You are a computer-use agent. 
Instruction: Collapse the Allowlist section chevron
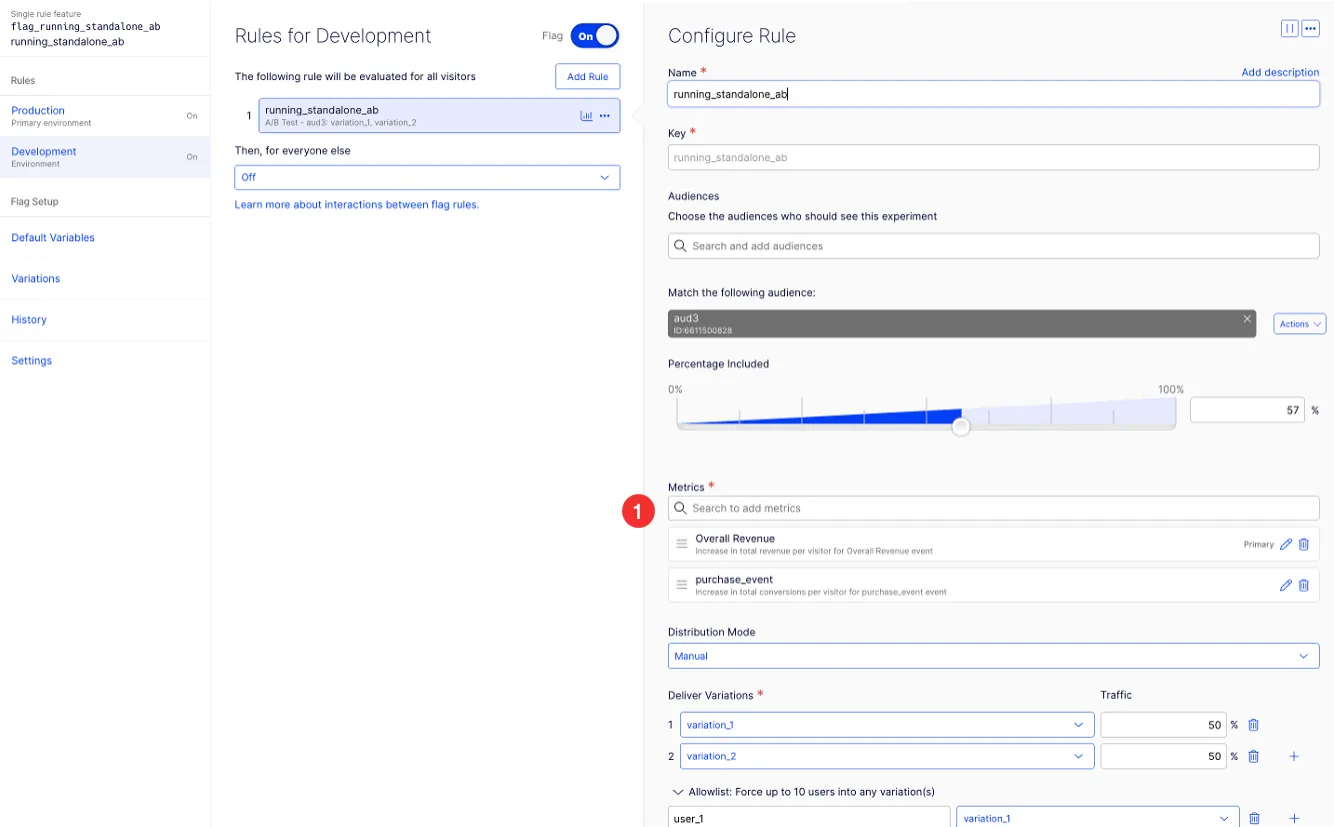point(678,792)
